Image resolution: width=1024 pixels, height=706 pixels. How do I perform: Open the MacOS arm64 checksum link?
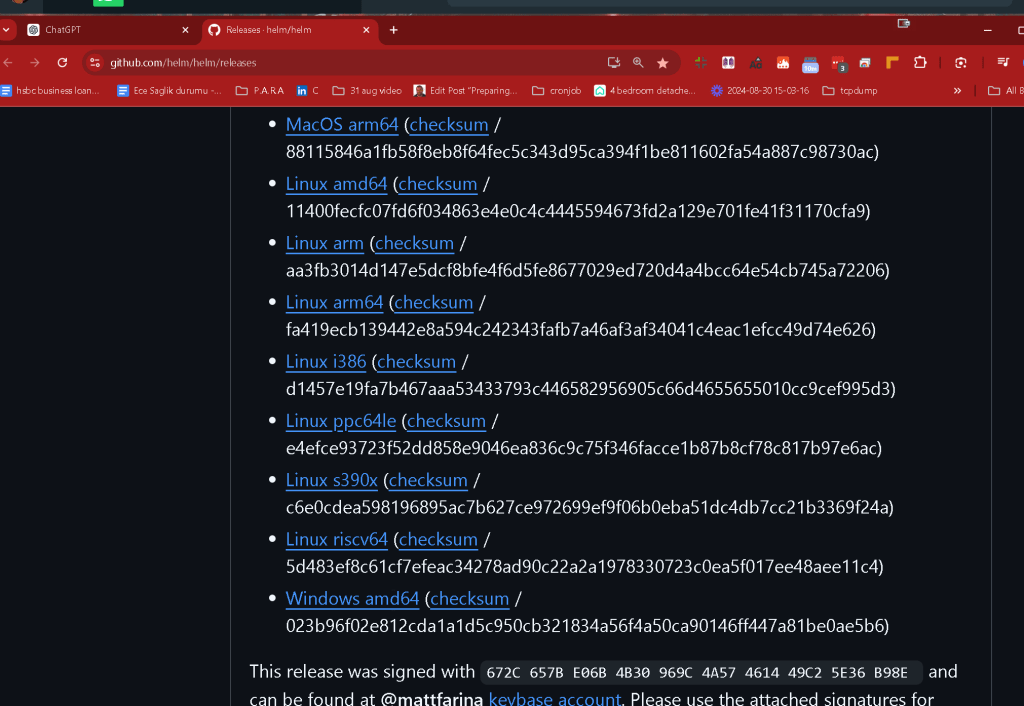click(x=449, y=124)
